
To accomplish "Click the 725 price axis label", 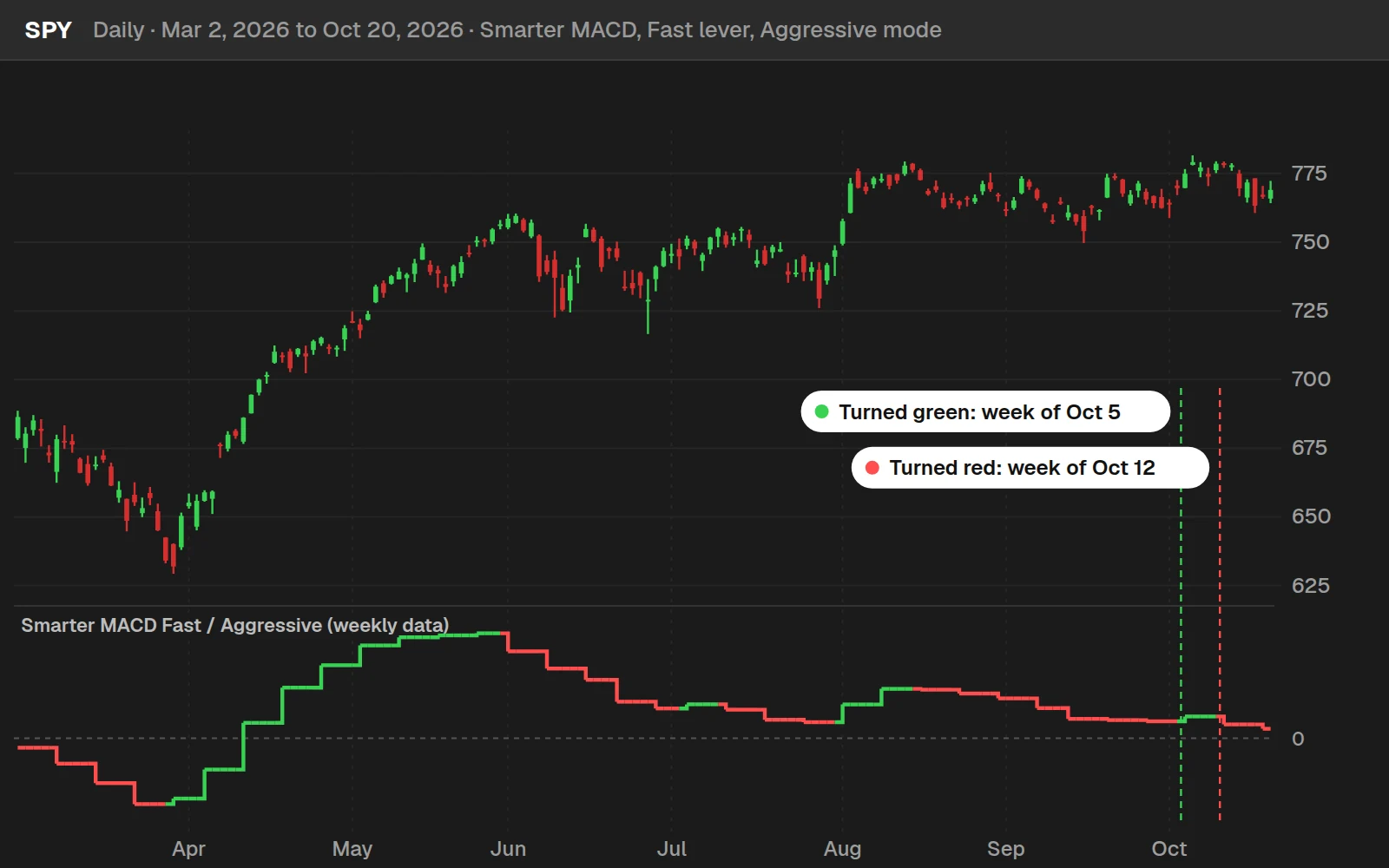I will click(x=1309, y=311).
